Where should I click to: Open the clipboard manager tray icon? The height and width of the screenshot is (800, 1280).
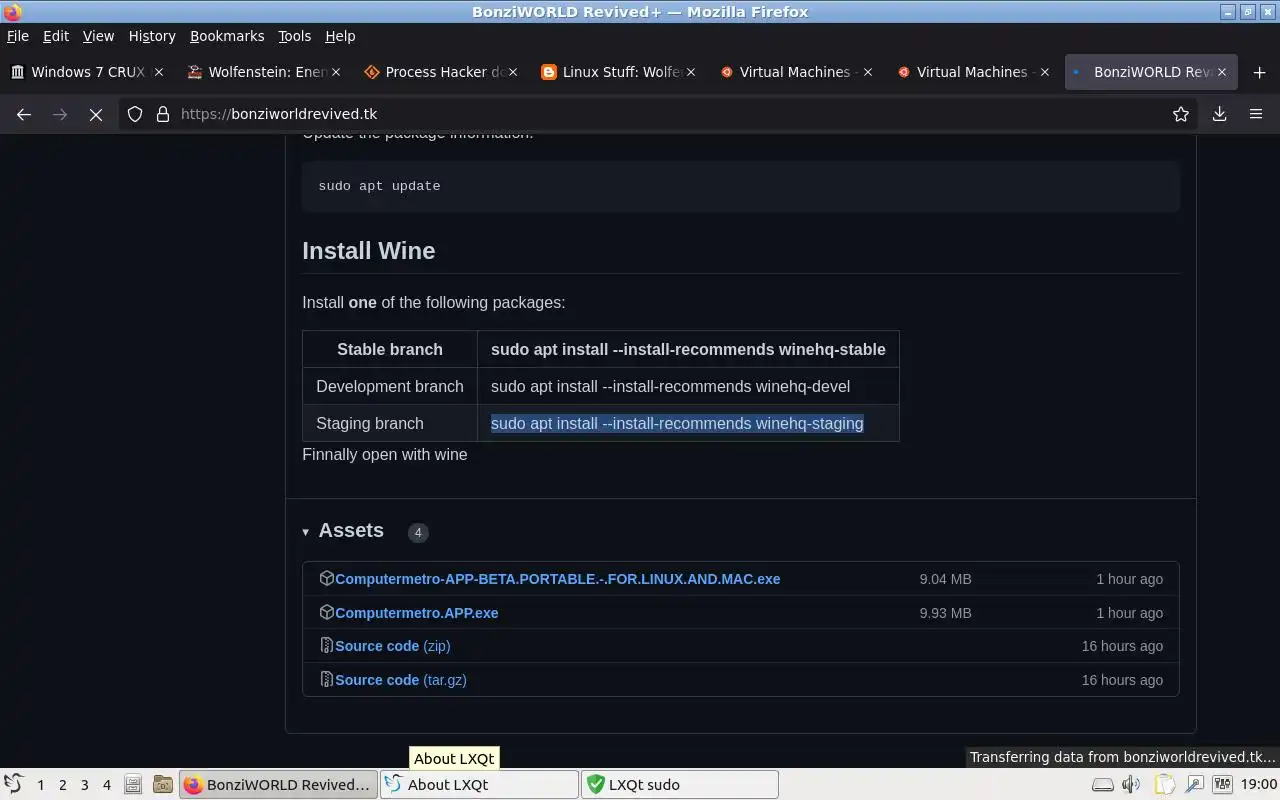tap(1164, 785)
